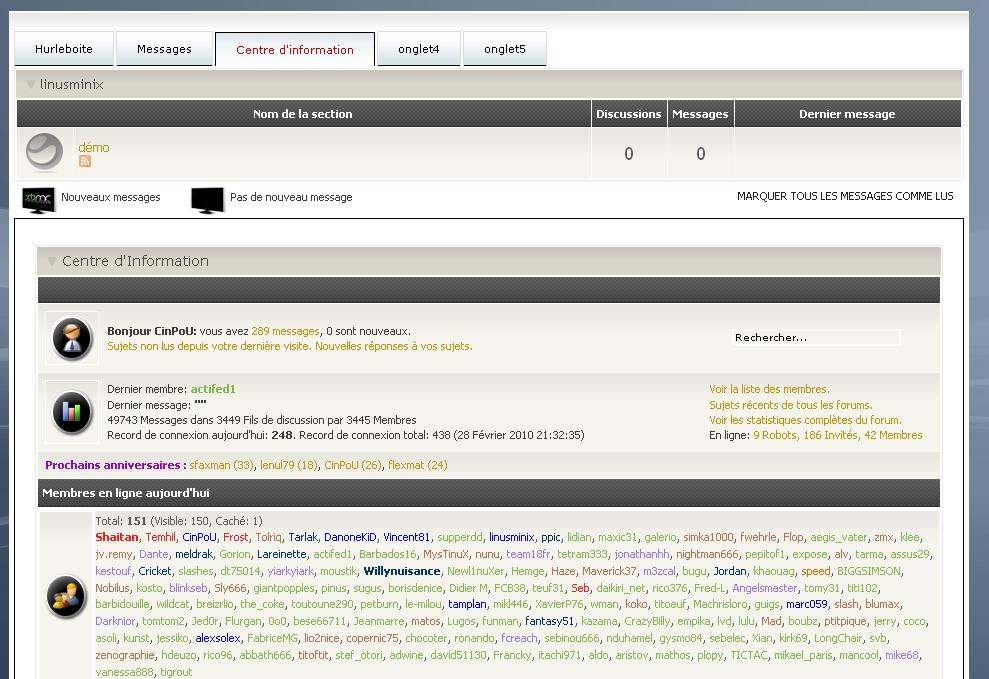This screenshot has height=679, width=989.
Task: Open Voir la liste des membres link
Action: [769, 389]
